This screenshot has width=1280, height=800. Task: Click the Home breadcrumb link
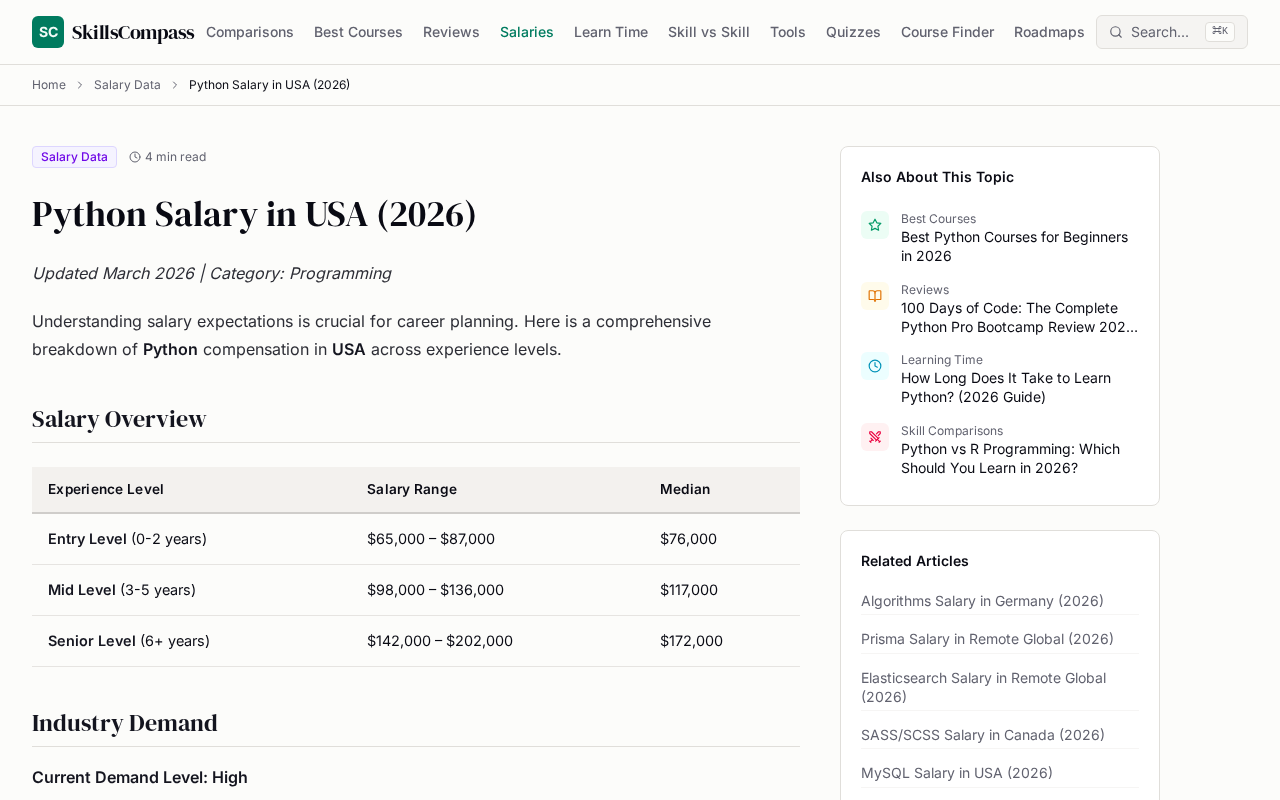(x=49, y=85)
